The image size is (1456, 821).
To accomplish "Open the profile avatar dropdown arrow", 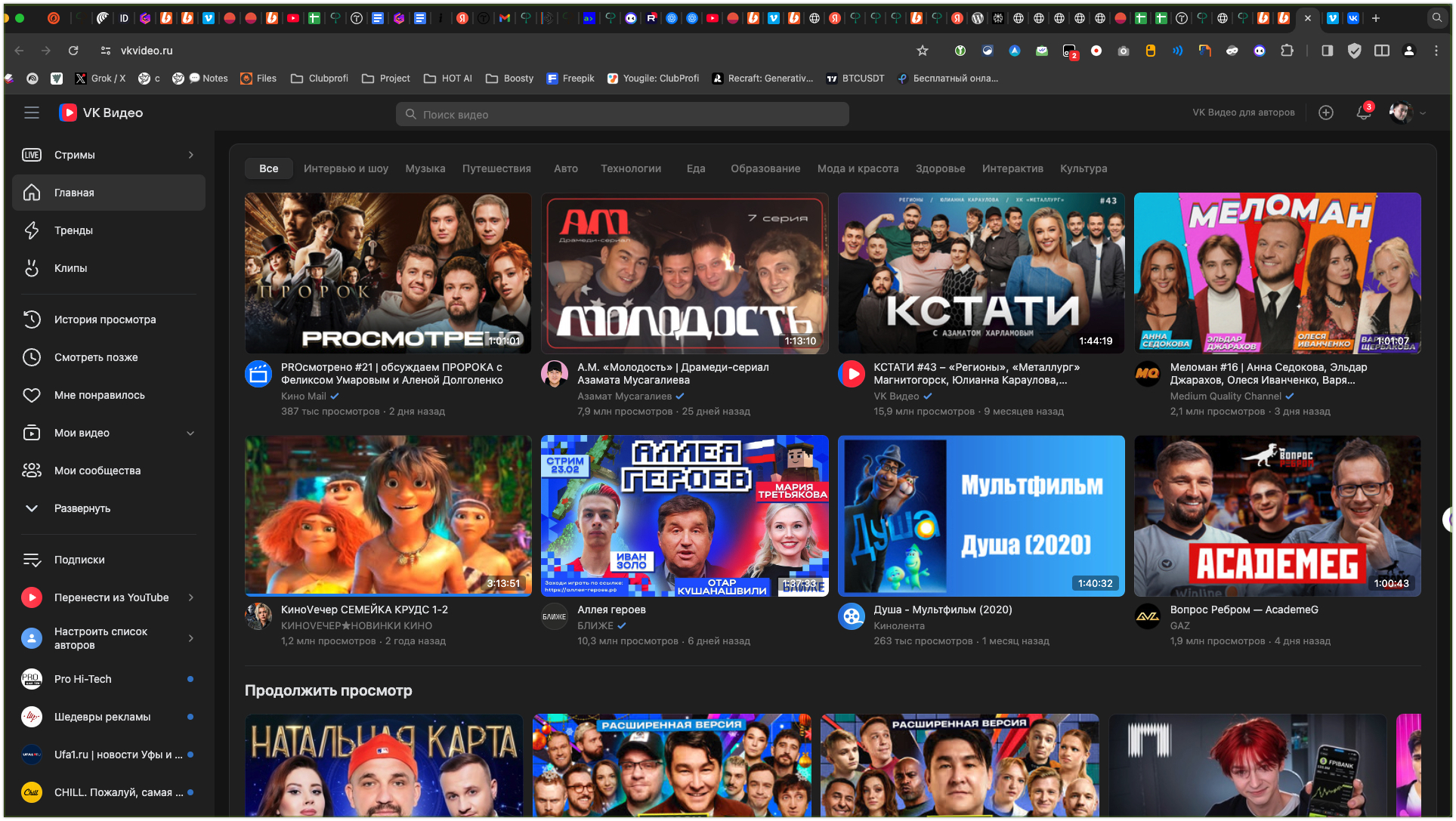I will [1423, 113].
